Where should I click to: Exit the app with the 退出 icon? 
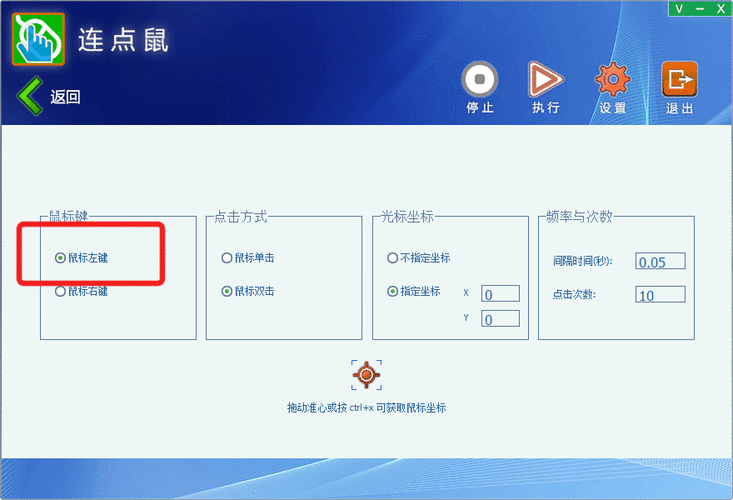pos(680,79)
